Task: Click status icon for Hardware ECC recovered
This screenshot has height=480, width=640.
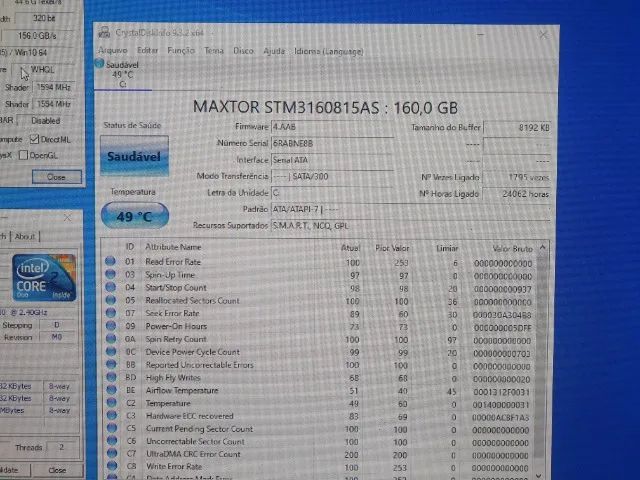Action: [111, 416]
